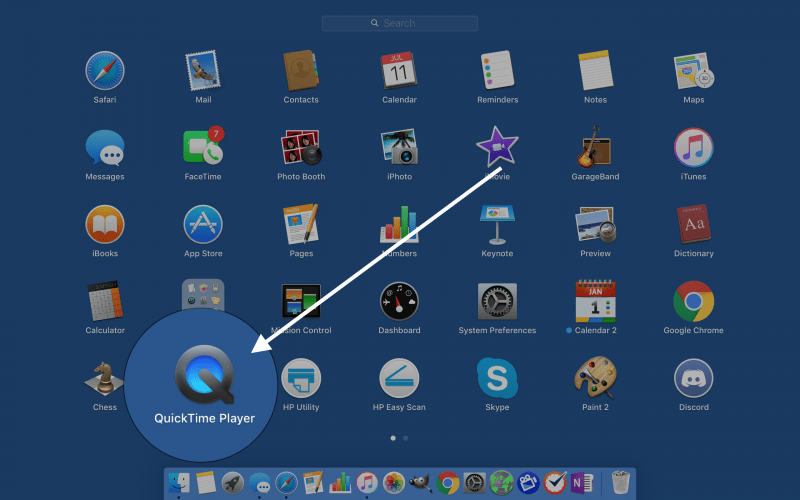This screenshot has height=500, width=800.
Task: Launch the Keynote app
Action: pyautogui.click(x=497, y=224)
